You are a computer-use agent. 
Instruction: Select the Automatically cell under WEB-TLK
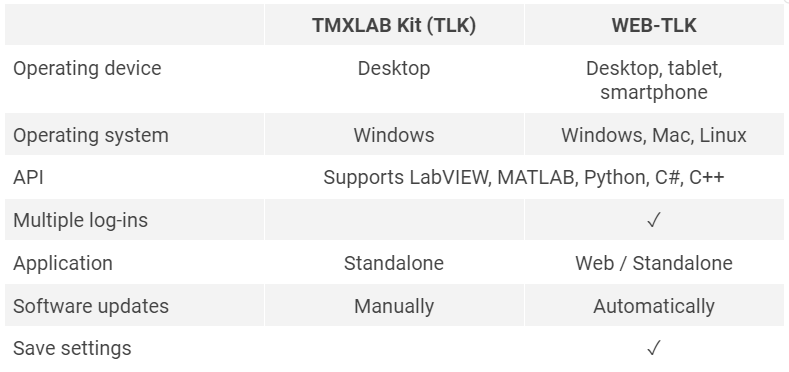pos(654,306)
